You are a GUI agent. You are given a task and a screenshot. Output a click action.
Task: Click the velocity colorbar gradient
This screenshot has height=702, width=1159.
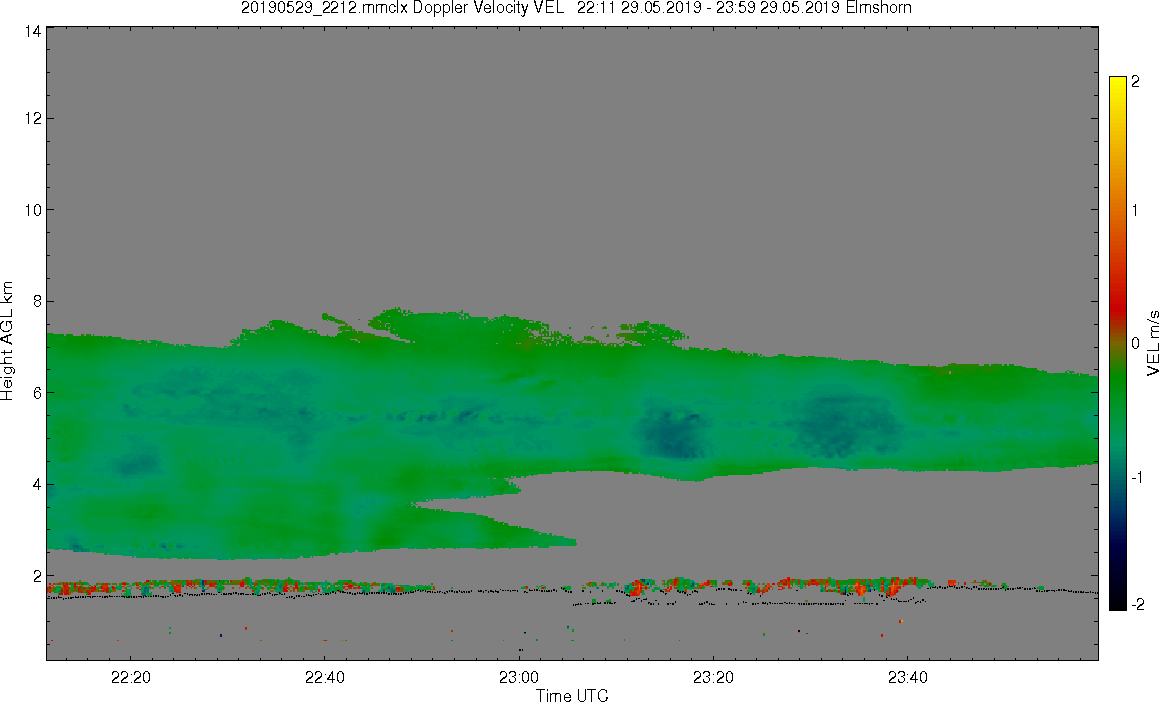(1118, 343)
